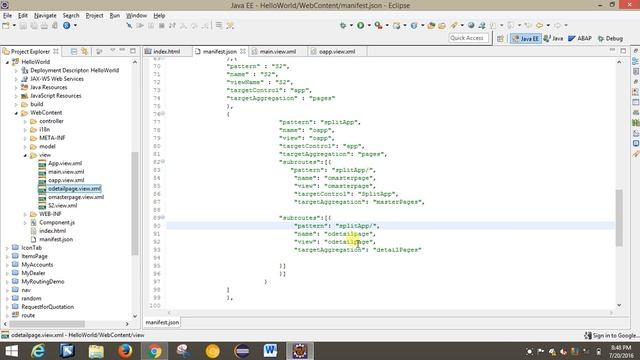Switch to the Debug perspective

(610, 38)
